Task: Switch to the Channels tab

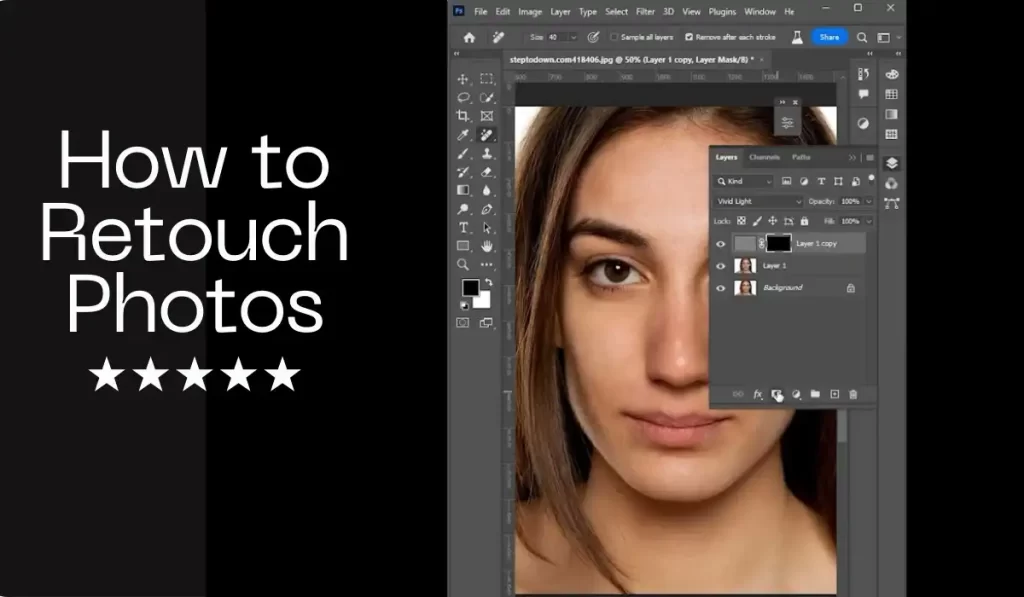Action: click(764, 157)
